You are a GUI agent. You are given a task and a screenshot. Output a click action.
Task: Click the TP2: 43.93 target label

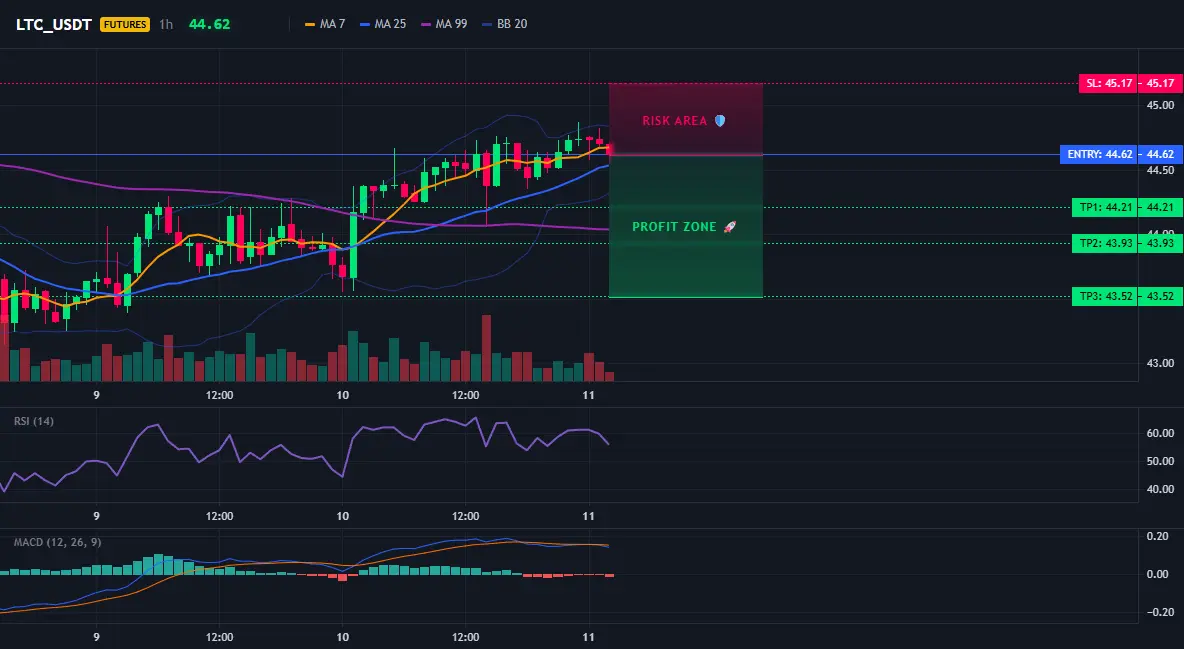point(1105,243)
